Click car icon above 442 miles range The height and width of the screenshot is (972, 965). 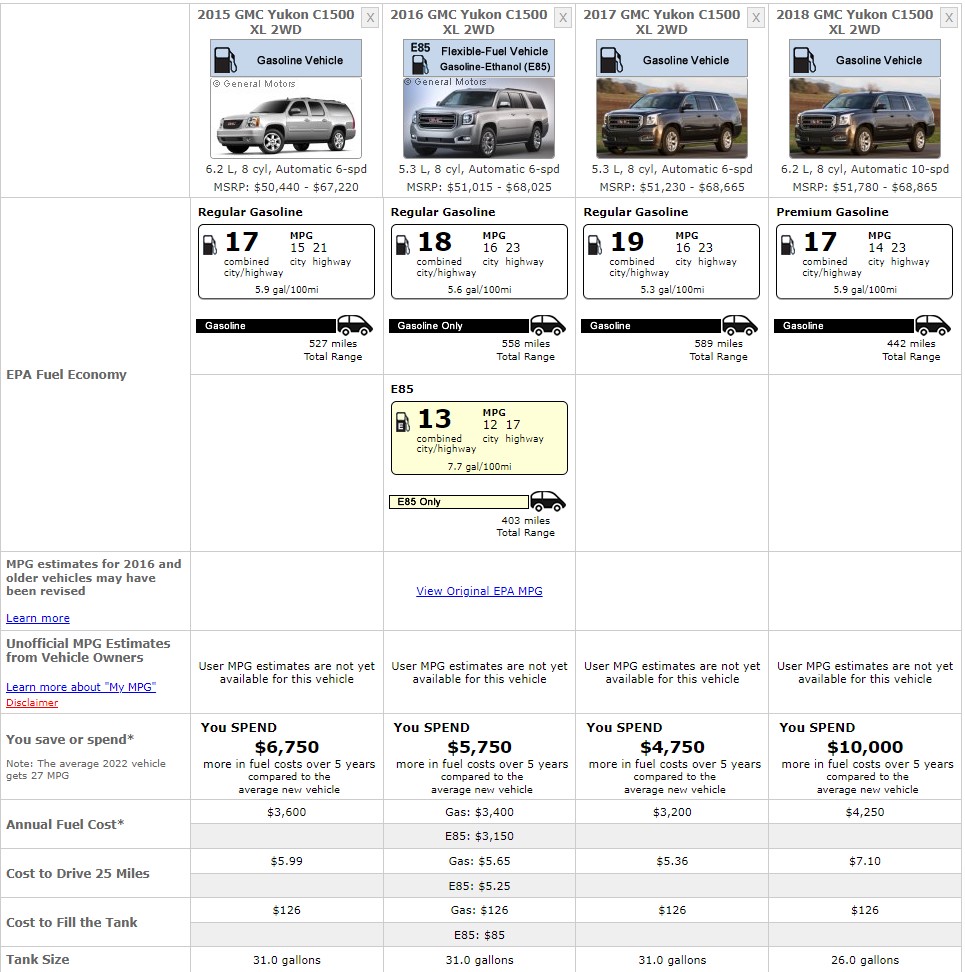(933, 325)
